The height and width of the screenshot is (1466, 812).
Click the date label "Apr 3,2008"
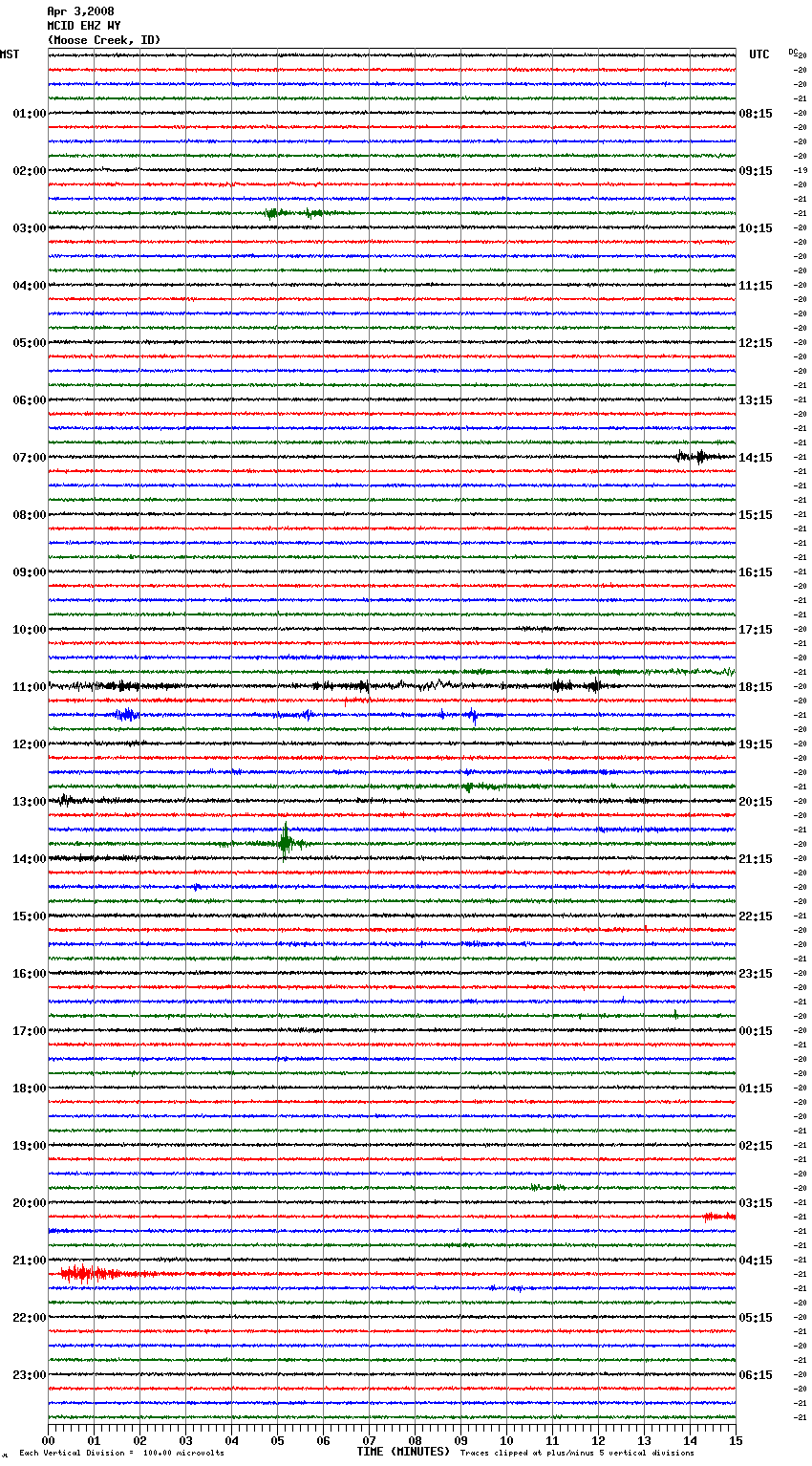point(80,11)
